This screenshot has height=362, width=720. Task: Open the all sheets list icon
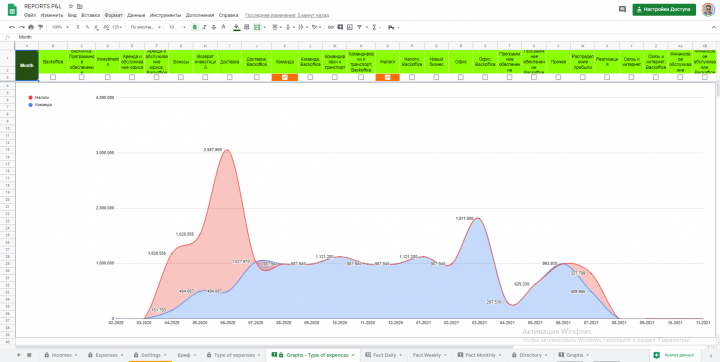pyautogui.click(x=29, y=355)
